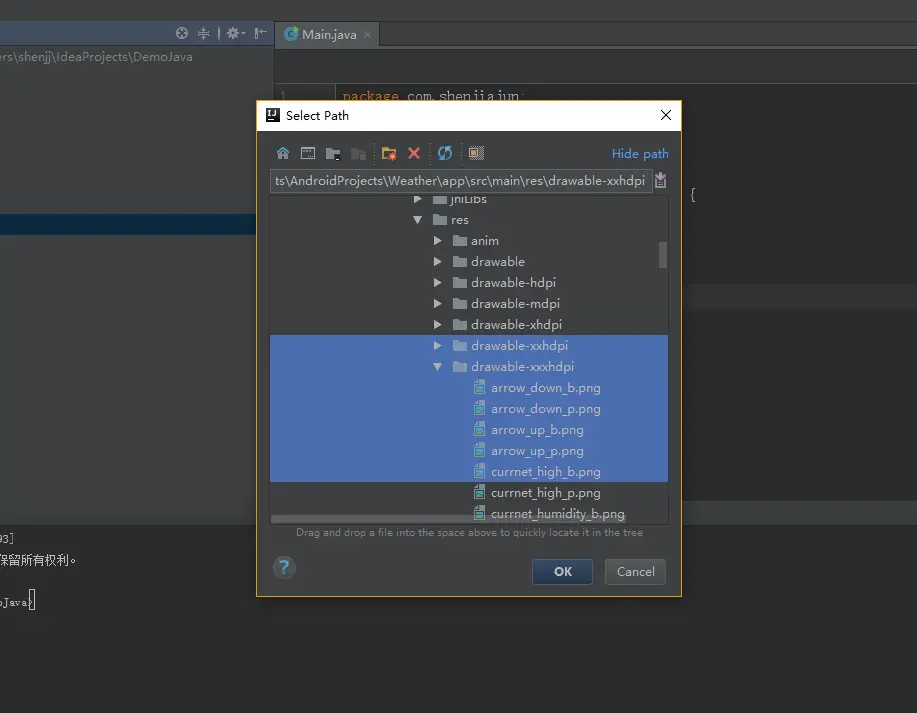Viewport: 917px width, 713px height.
Task: Expand the drawable-xxhdpi folder
Action: (x=437, y=346)
